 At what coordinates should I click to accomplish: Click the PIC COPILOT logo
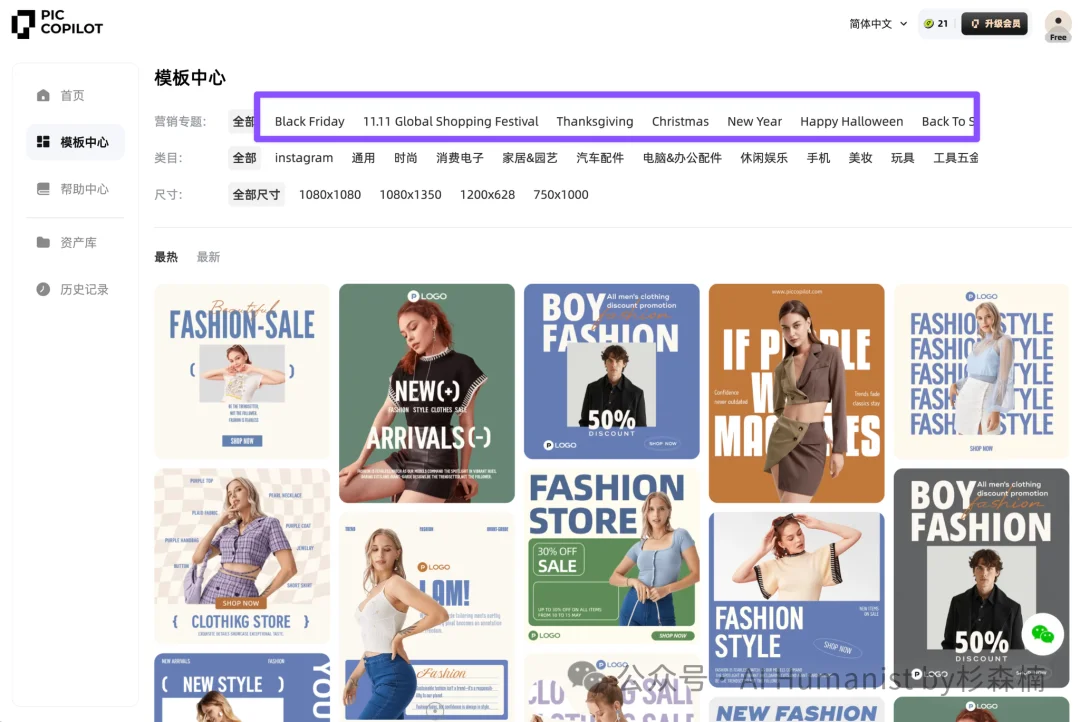tap(57, 25)
